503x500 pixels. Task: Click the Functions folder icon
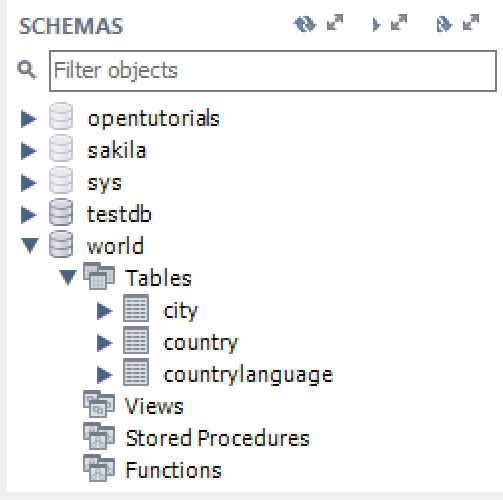click(99, 468)
